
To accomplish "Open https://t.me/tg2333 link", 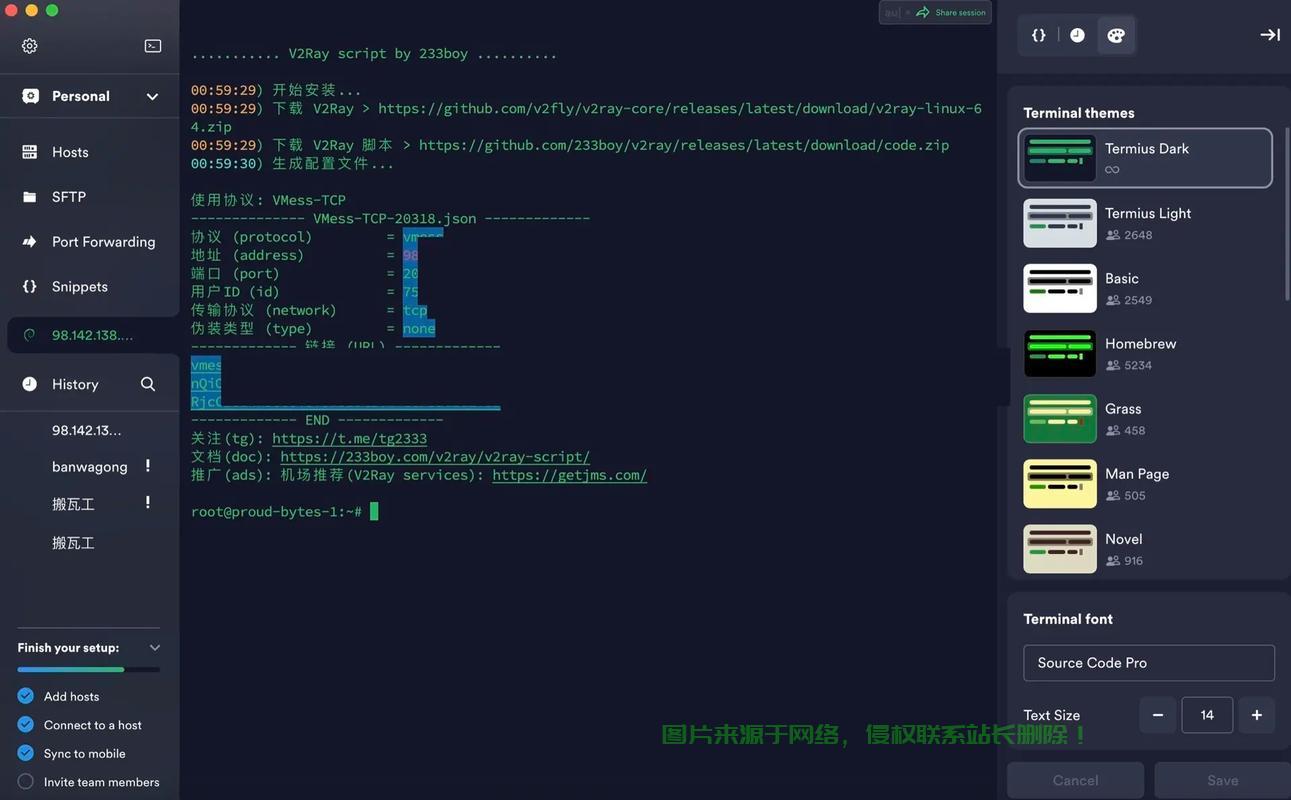I will 349,438.
